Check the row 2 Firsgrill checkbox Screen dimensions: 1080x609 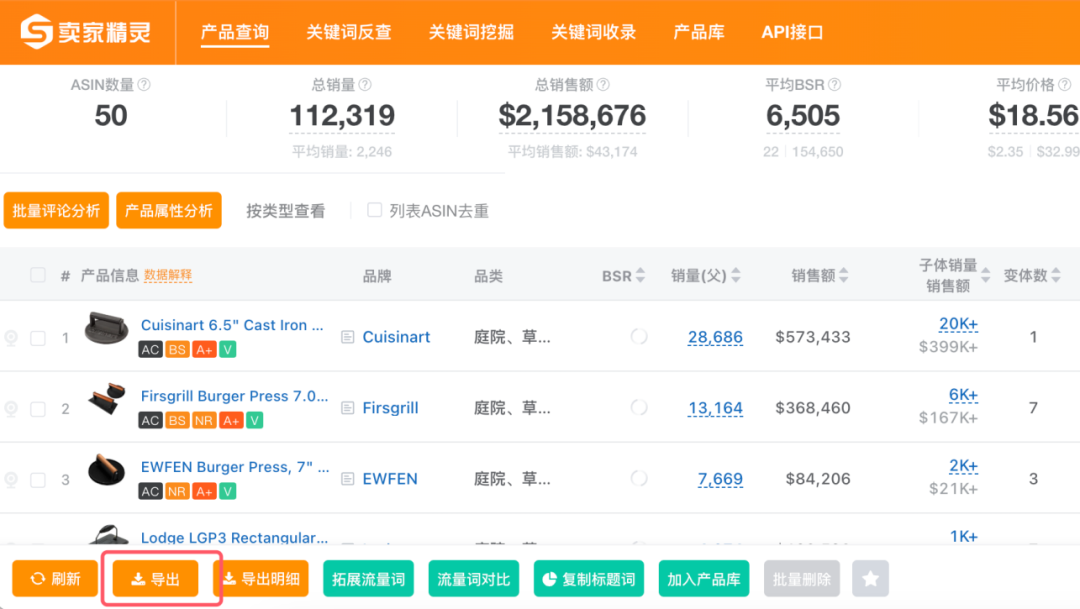click(x=38, y=409)
